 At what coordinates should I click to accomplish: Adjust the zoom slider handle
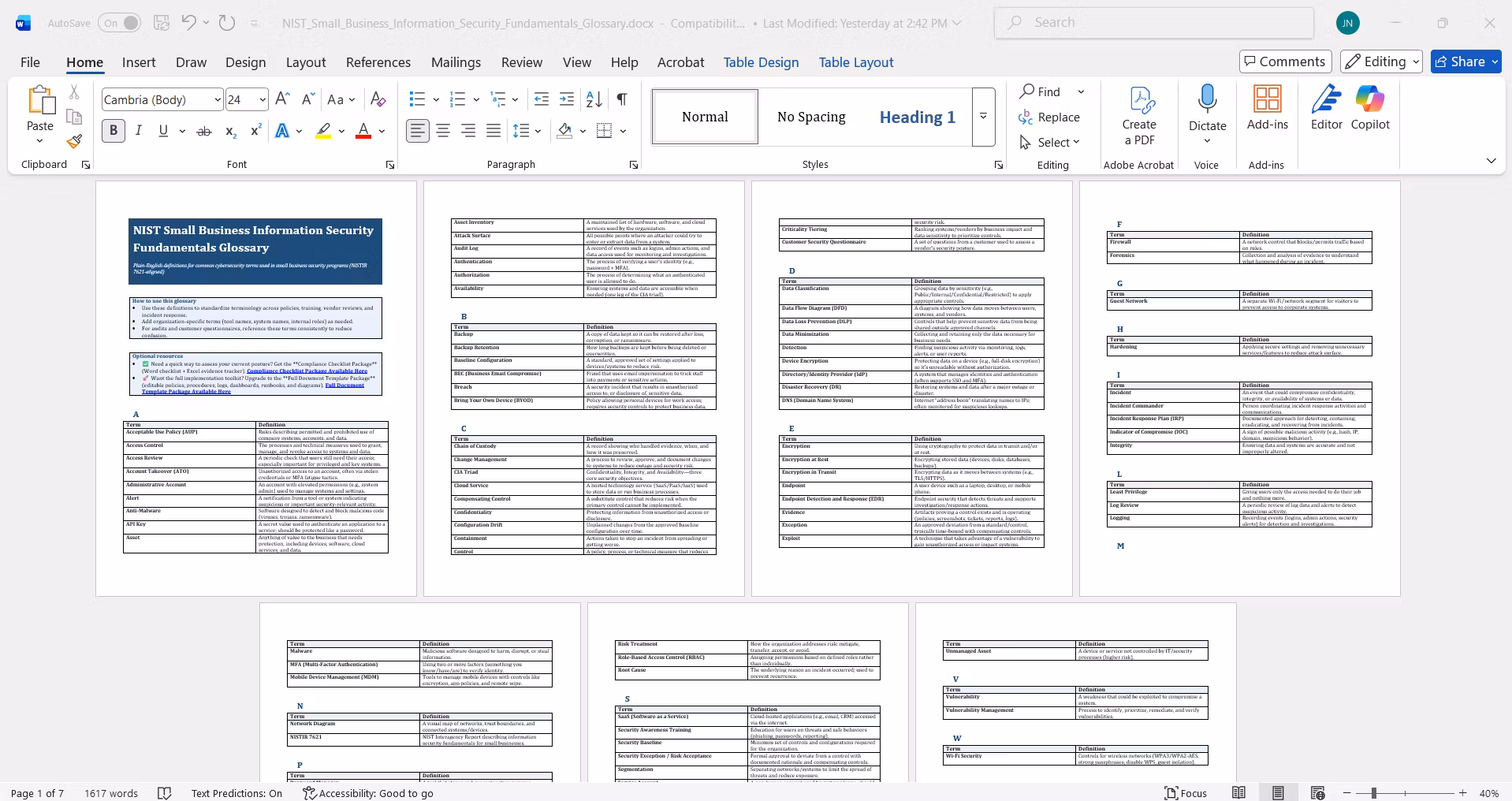coord(1374,793)
